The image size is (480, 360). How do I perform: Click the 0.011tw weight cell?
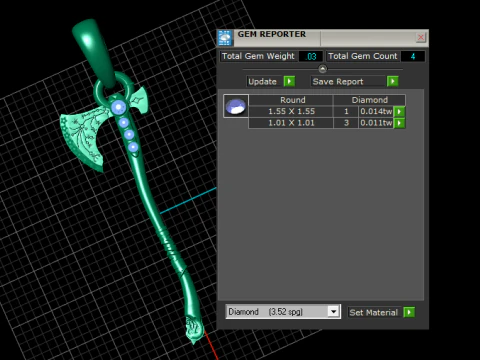(x=376, y=123)
